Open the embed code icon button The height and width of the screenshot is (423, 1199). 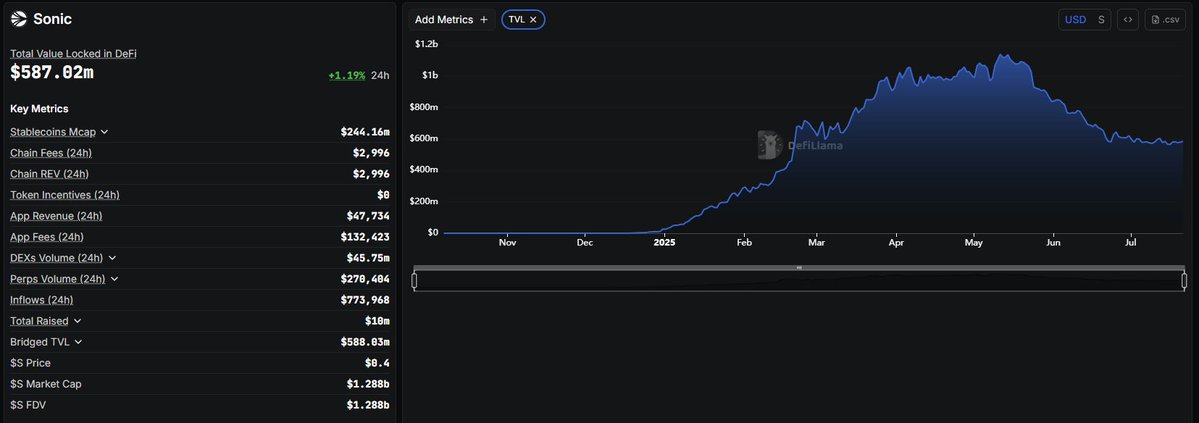[1128, 20]
